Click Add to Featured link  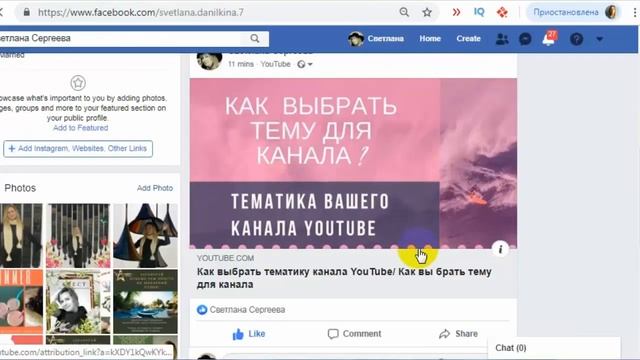coord(80,128)
